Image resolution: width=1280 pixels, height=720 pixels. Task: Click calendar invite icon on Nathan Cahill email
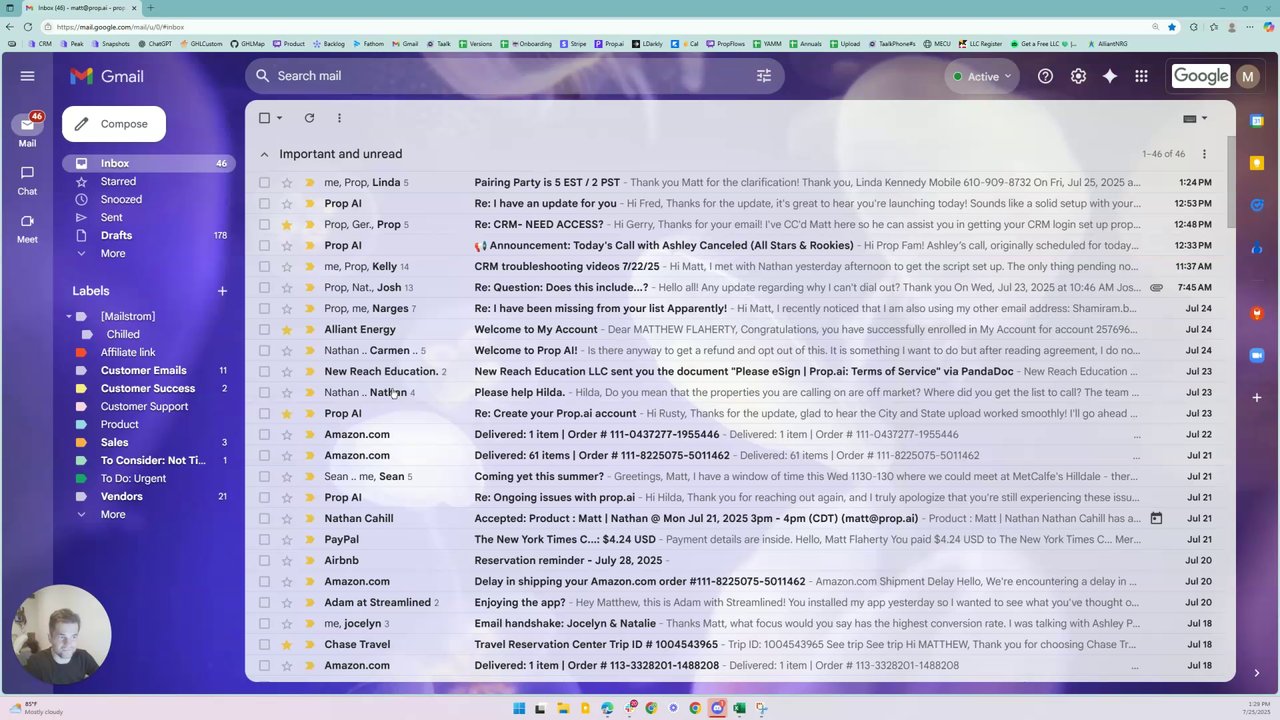tap(1156, 518)
